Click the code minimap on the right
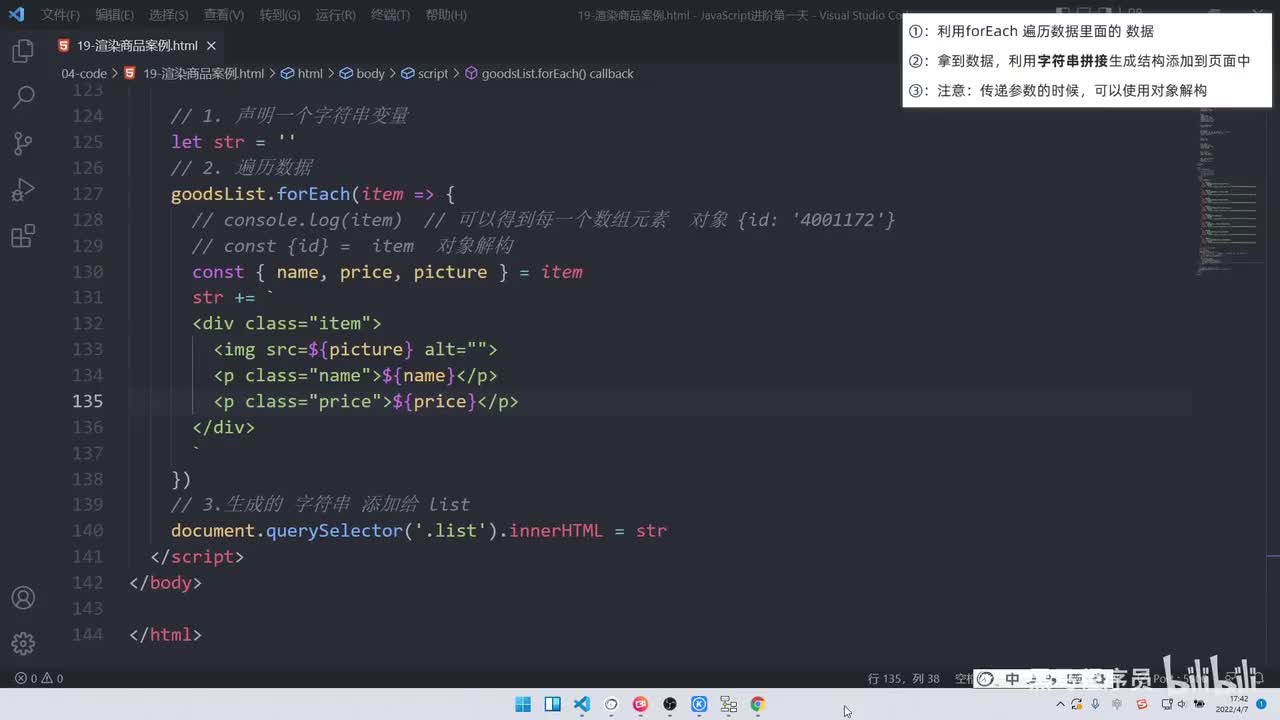Image resolution: width=1280 pixels, height=720 pixels. pyautogui.click(x=1228, y=190)
